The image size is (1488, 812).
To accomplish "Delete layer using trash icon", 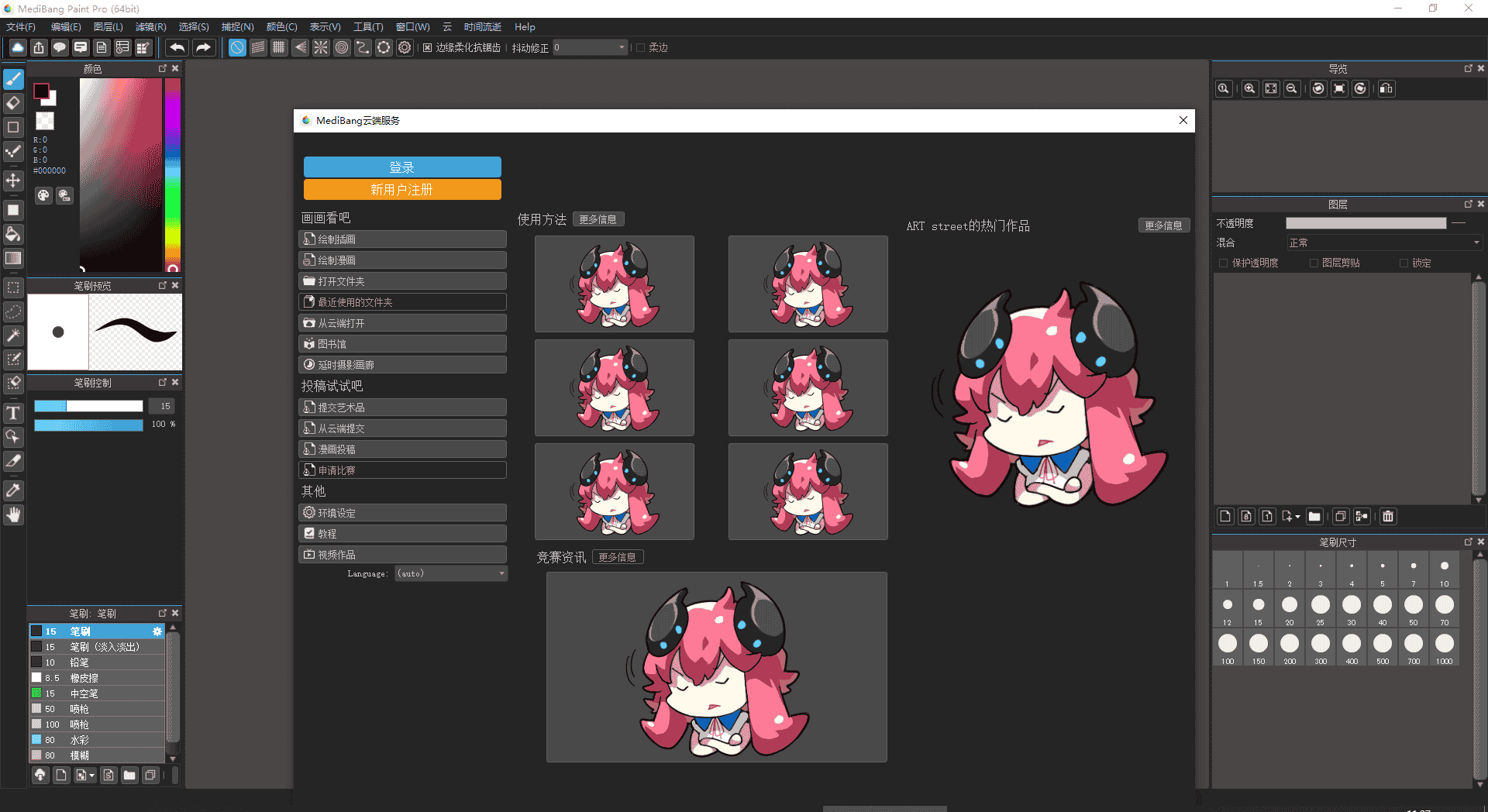I will 1388,517.
